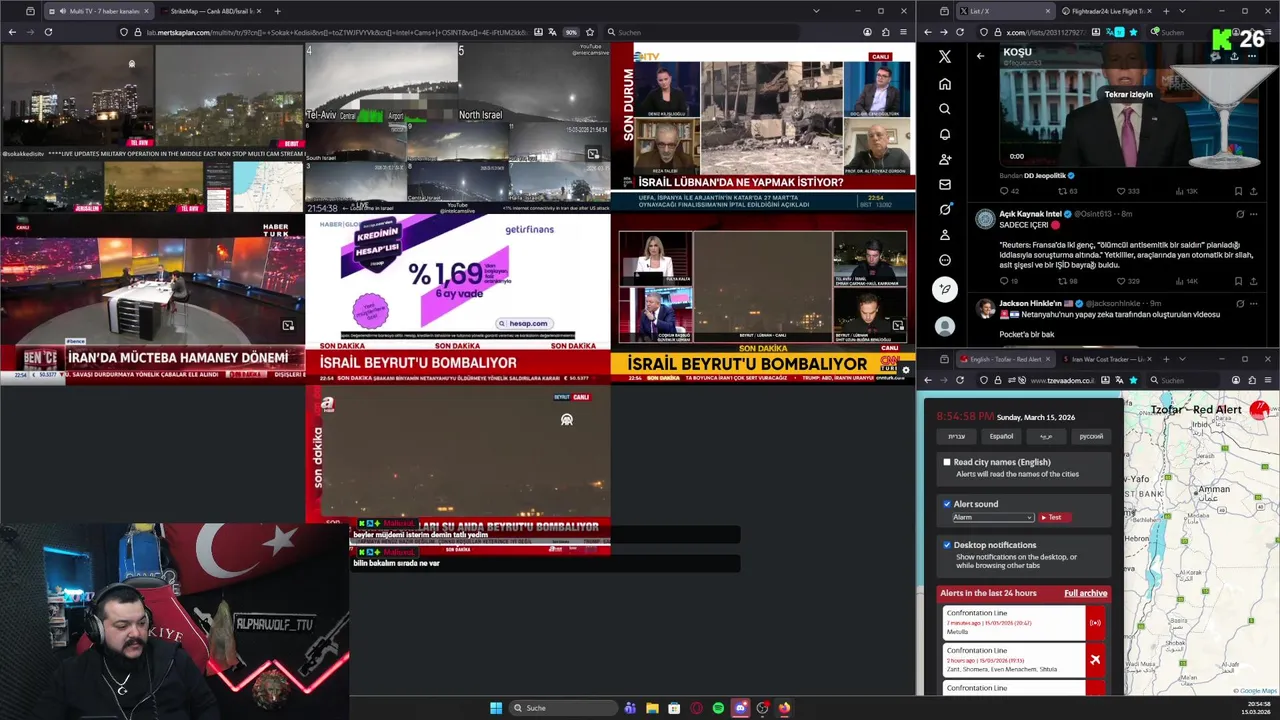Switch Tzofar language to Hebrew (עברית)
This screenshot has height=720, width=1280.
click(957, 436)
